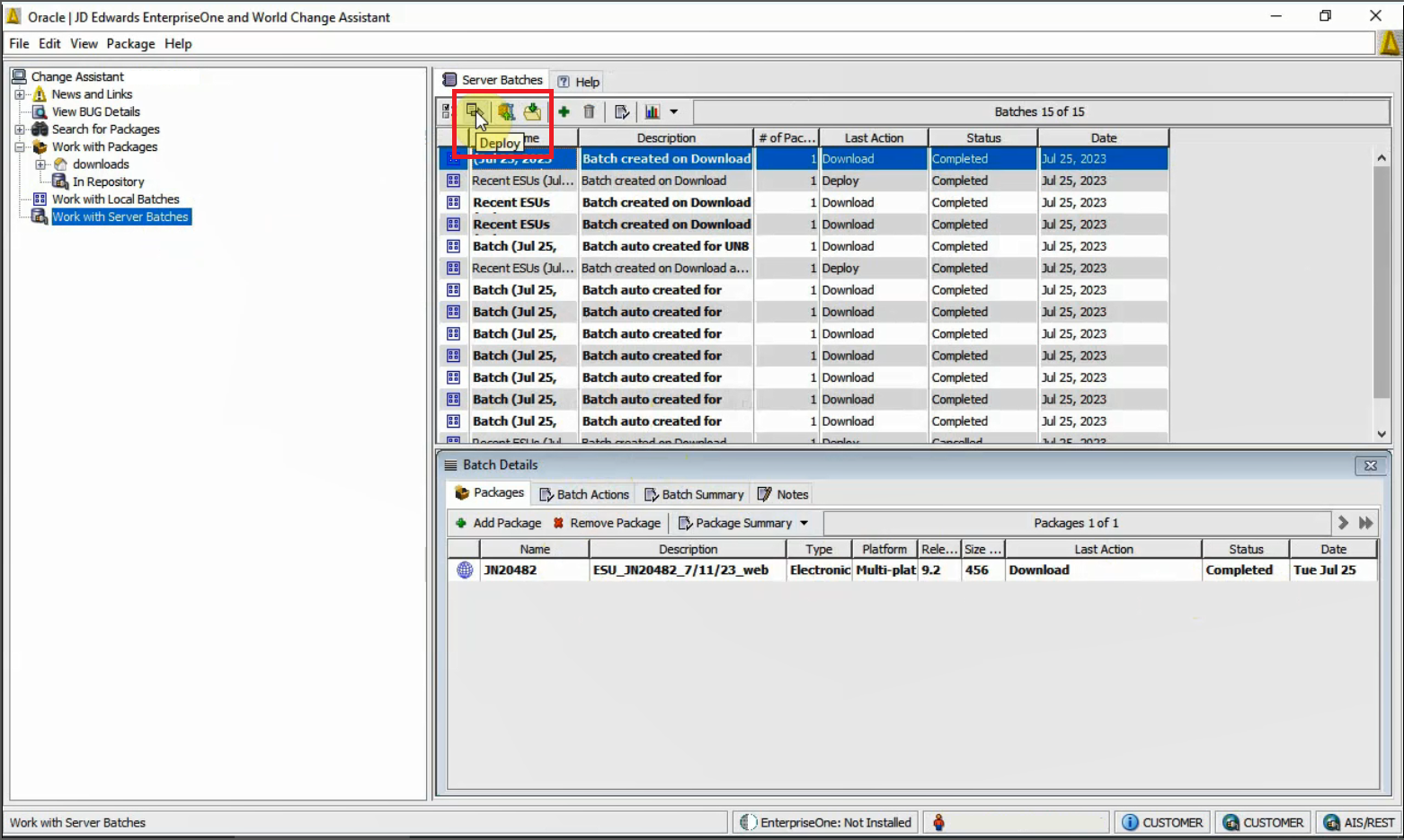Screen dimensions: 1404x840
Task: Click the Add Package button
Action: tap(498, 523)
